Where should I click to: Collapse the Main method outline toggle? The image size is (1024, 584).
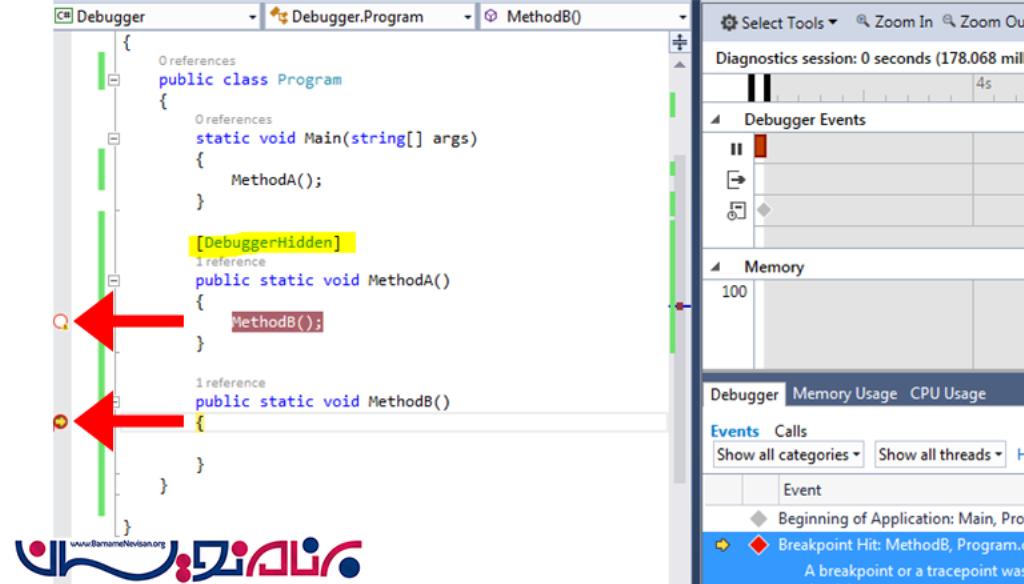(x=114, y=139)
